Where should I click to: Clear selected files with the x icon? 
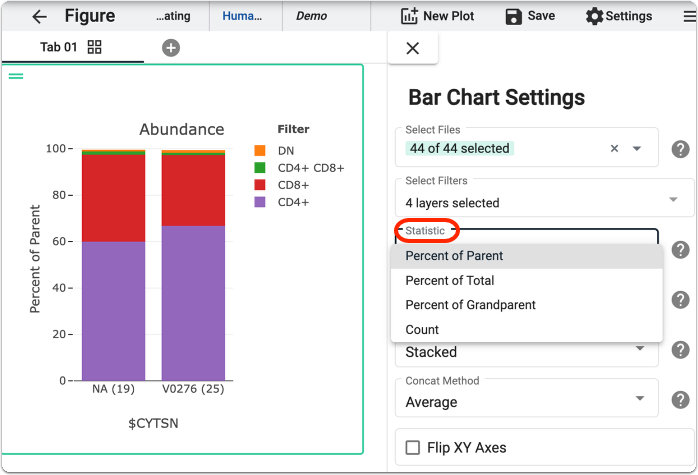coord(614,148)
